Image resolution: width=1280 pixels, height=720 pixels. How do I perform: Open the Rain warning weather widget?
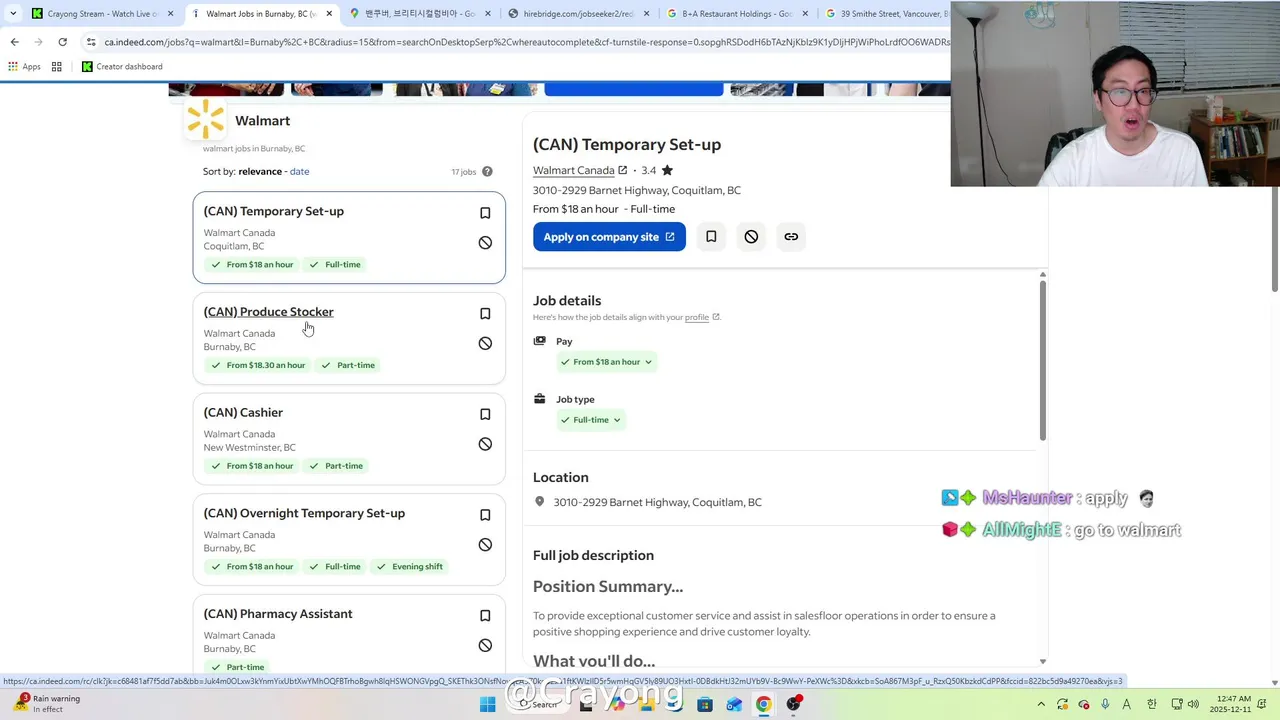coord(46,704)
